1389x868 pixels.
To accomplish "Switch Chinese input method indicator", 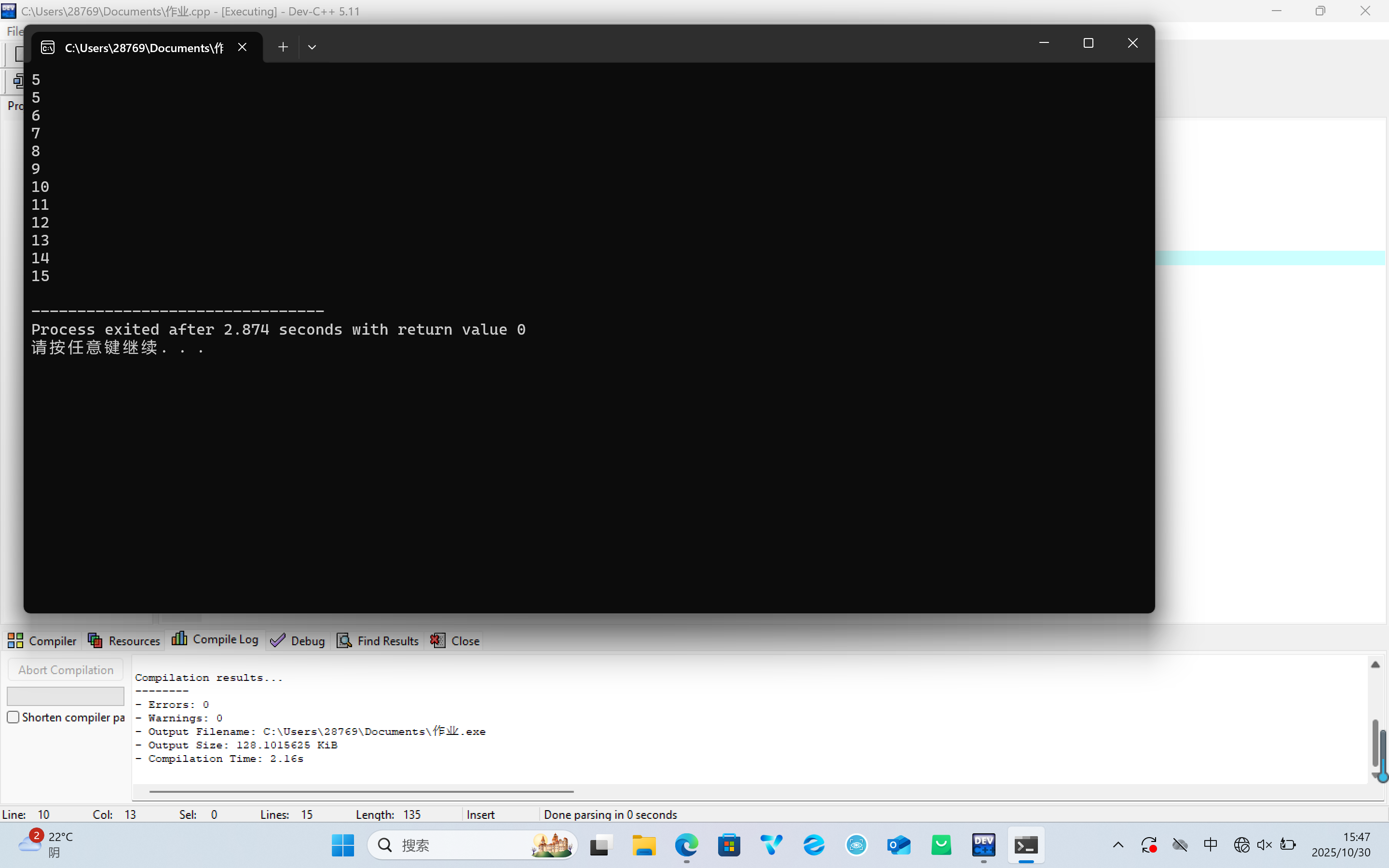I will 1211,844.
